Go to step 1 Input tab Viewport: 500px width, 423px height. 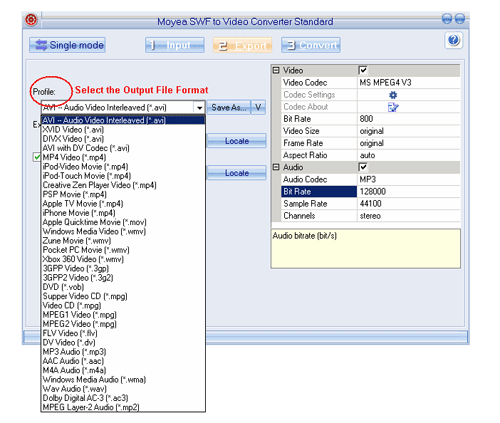coord(175,45)
